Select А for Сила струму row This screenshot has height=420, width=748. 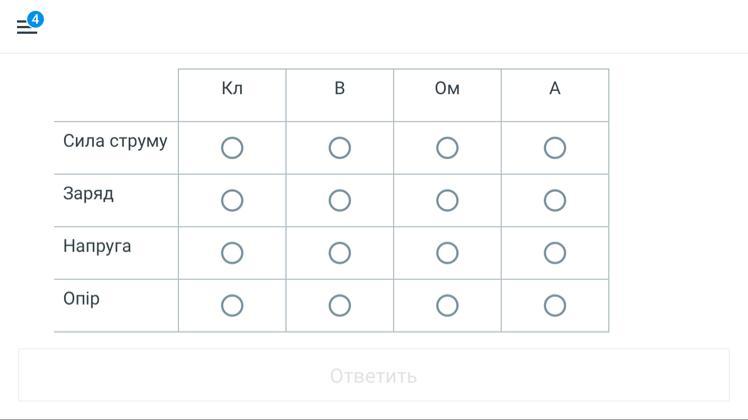(555, 148)
